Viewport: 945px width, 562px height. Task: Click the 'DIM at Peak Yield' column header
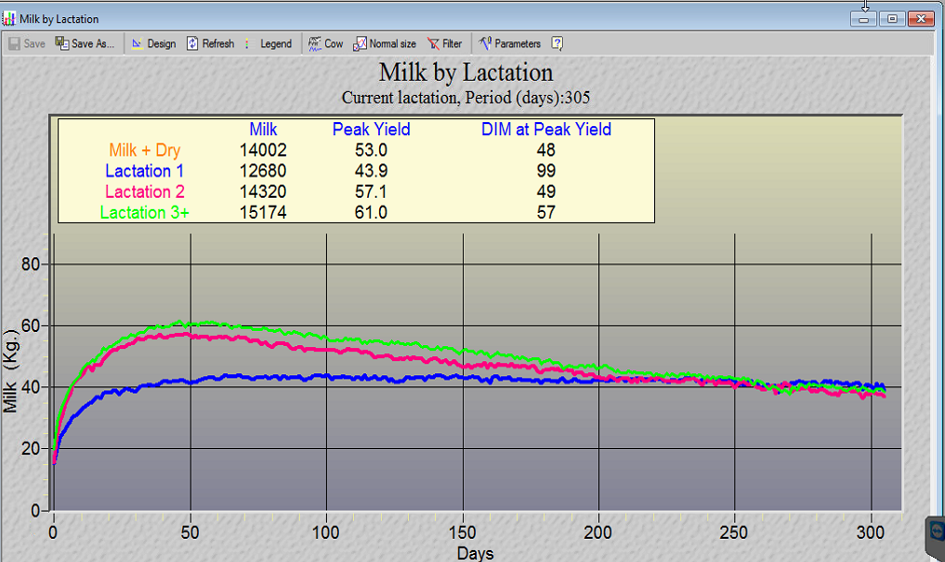[546, 130]
